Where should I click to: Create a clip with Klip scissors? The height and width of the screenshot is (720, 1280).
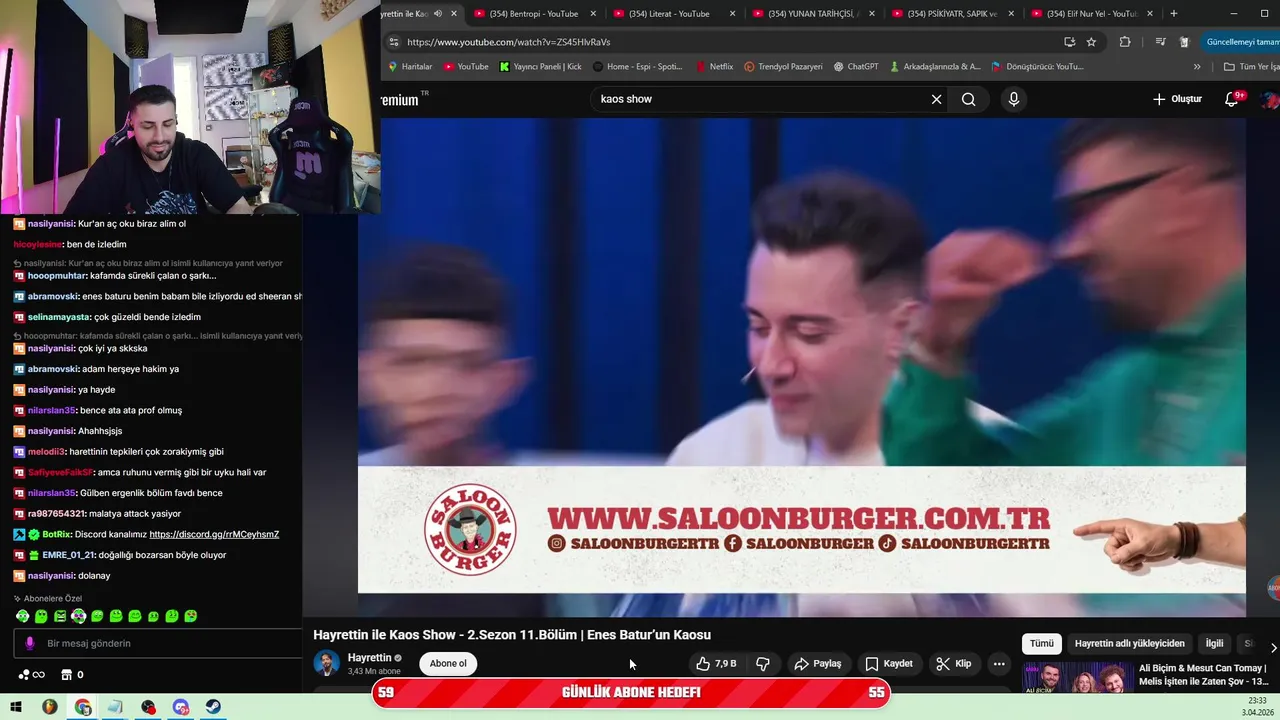point(953,664)
